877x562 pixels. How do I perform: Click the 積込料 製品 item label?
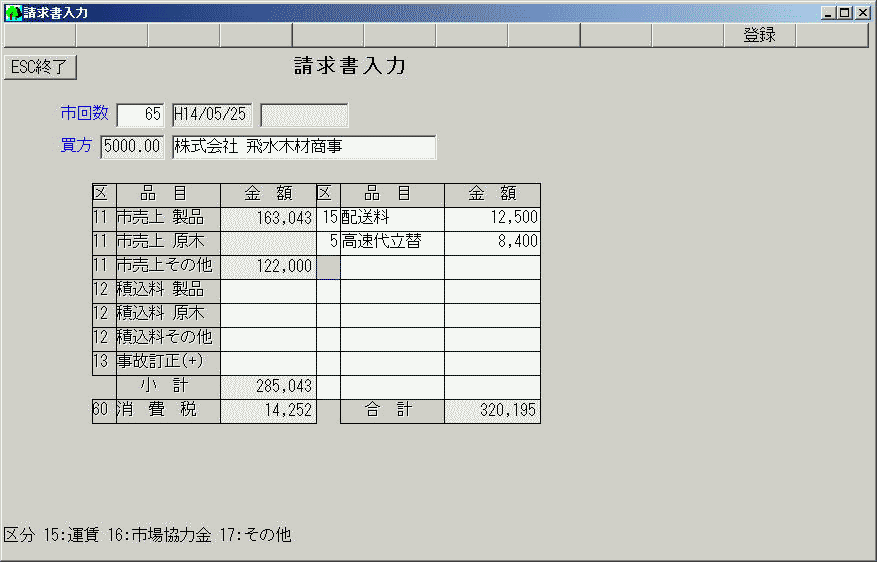pos(168,291)
